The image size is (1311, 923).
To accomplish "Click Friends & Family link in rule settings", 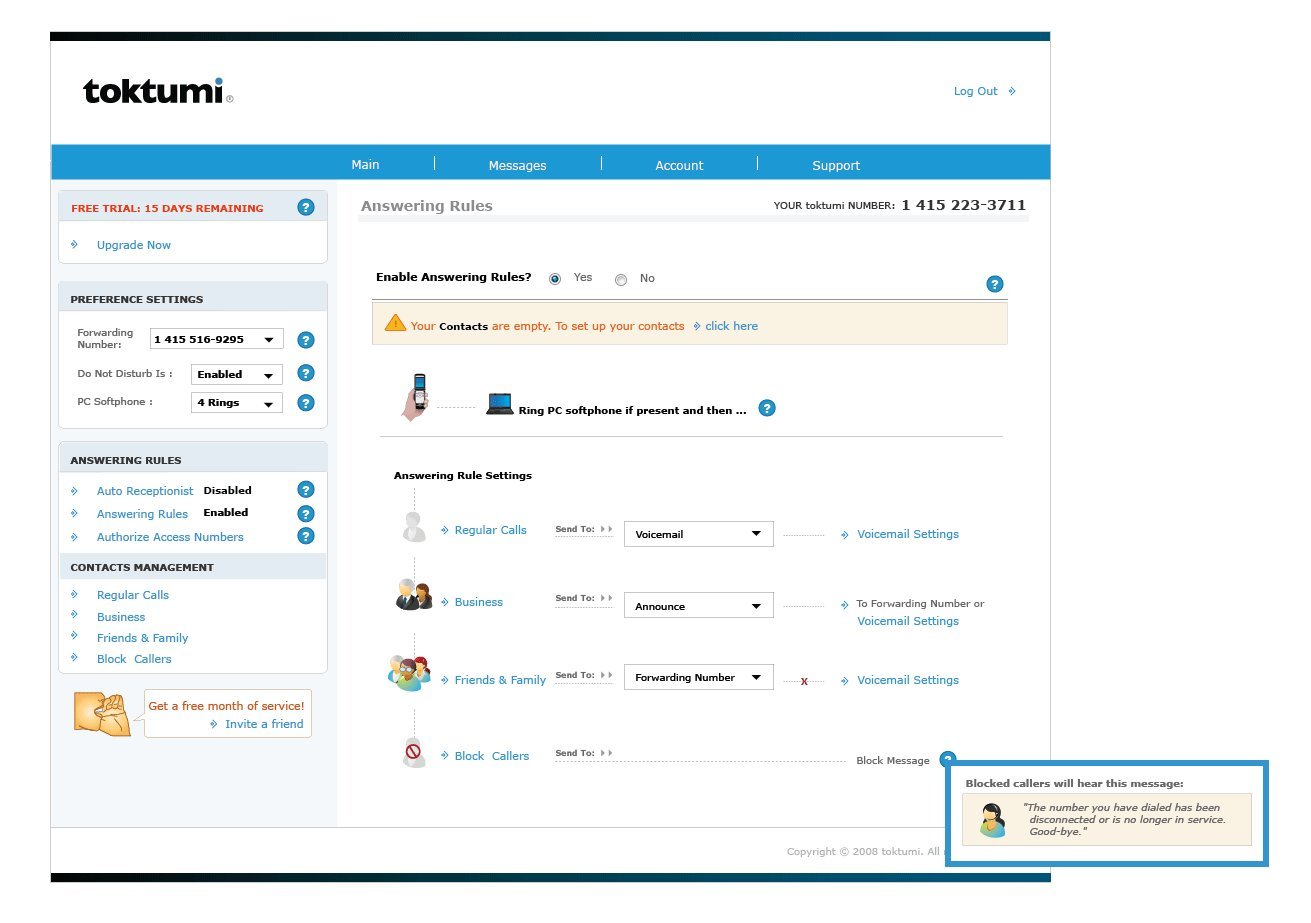I will point(500,680).
